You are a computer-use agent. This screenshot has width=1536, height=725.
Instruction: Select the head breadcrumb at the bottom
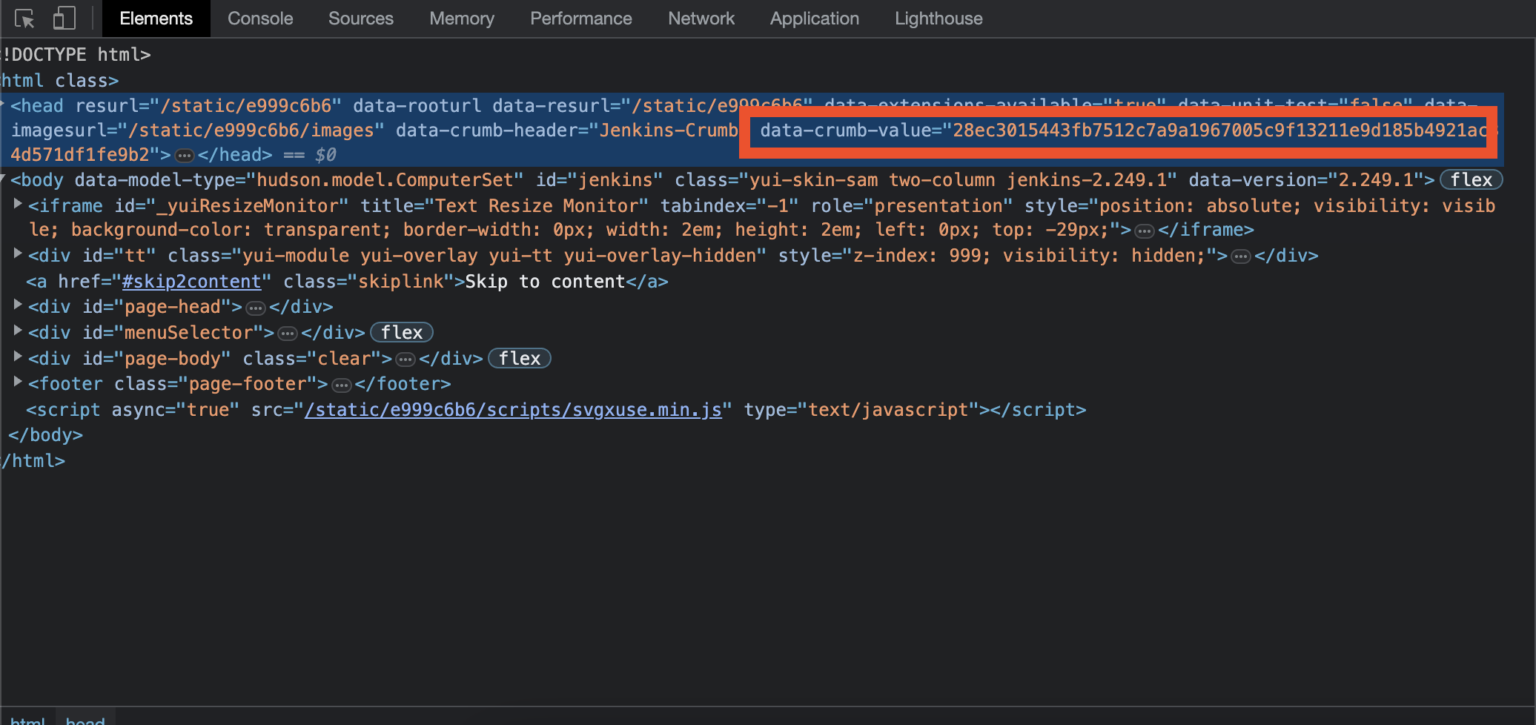click(x=86, y=718)
